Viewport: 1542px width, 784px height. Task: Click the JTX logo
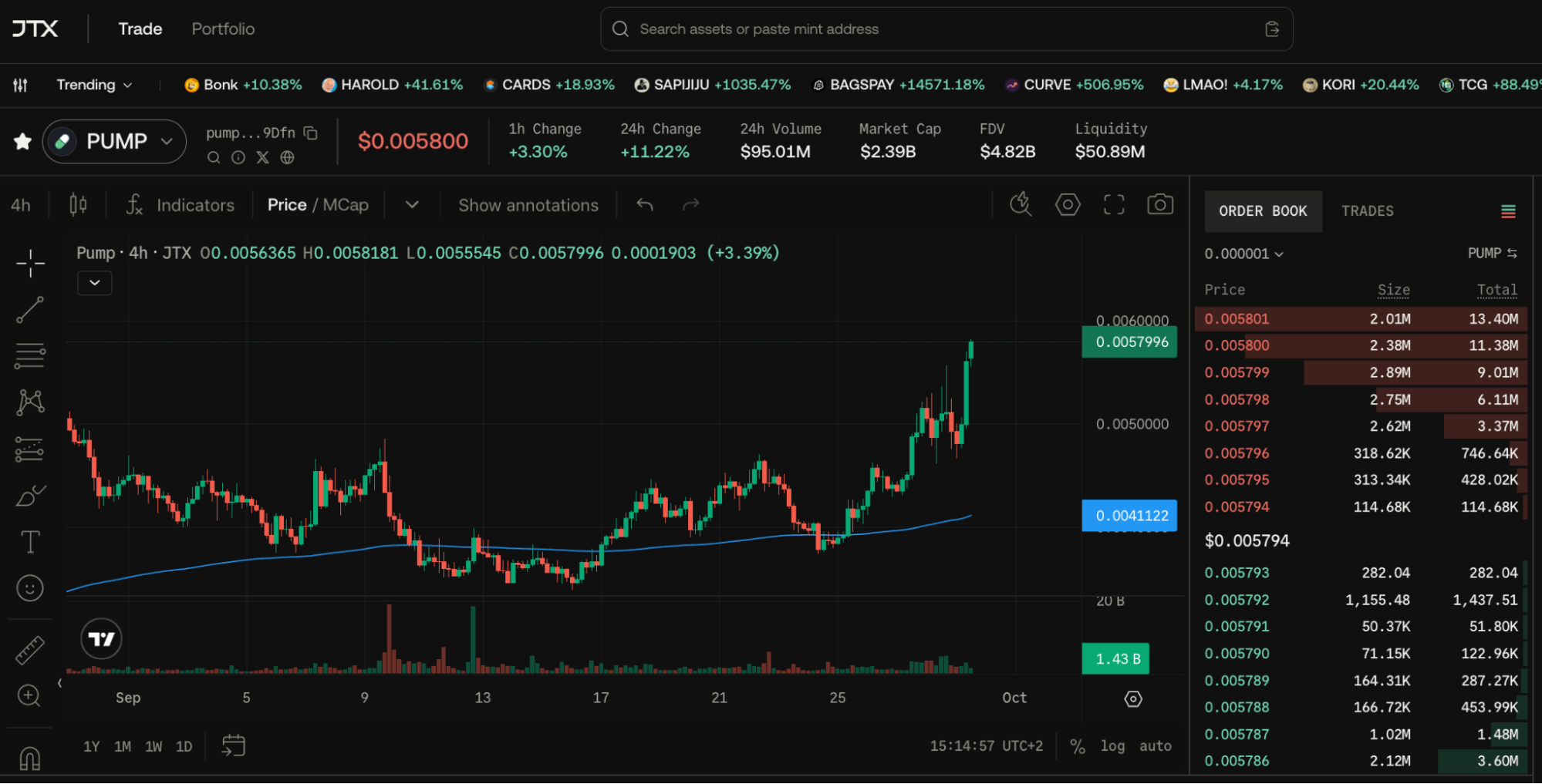coord(35,29)
